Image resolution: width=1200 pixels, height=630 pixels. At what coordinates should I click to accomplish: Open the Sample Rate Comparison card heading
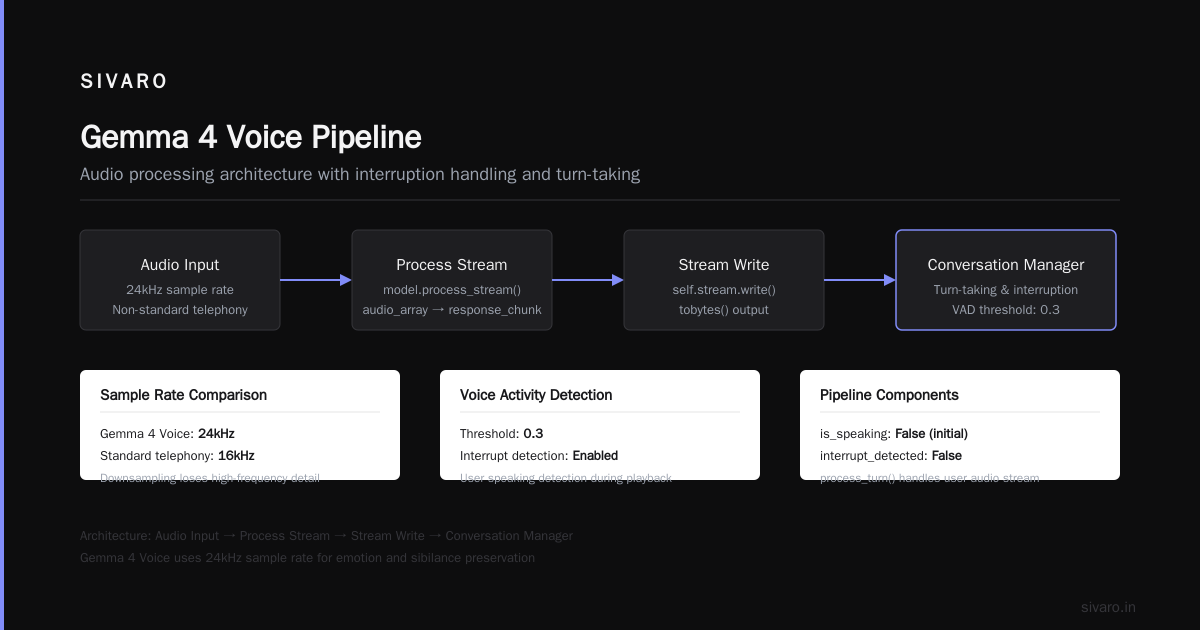pos(183,395)
